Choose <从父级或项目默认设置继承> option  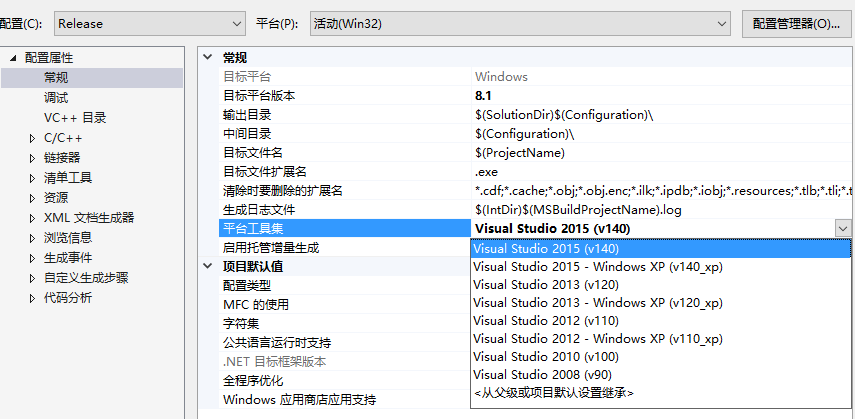pyautogui.click(x=660, y=393)
